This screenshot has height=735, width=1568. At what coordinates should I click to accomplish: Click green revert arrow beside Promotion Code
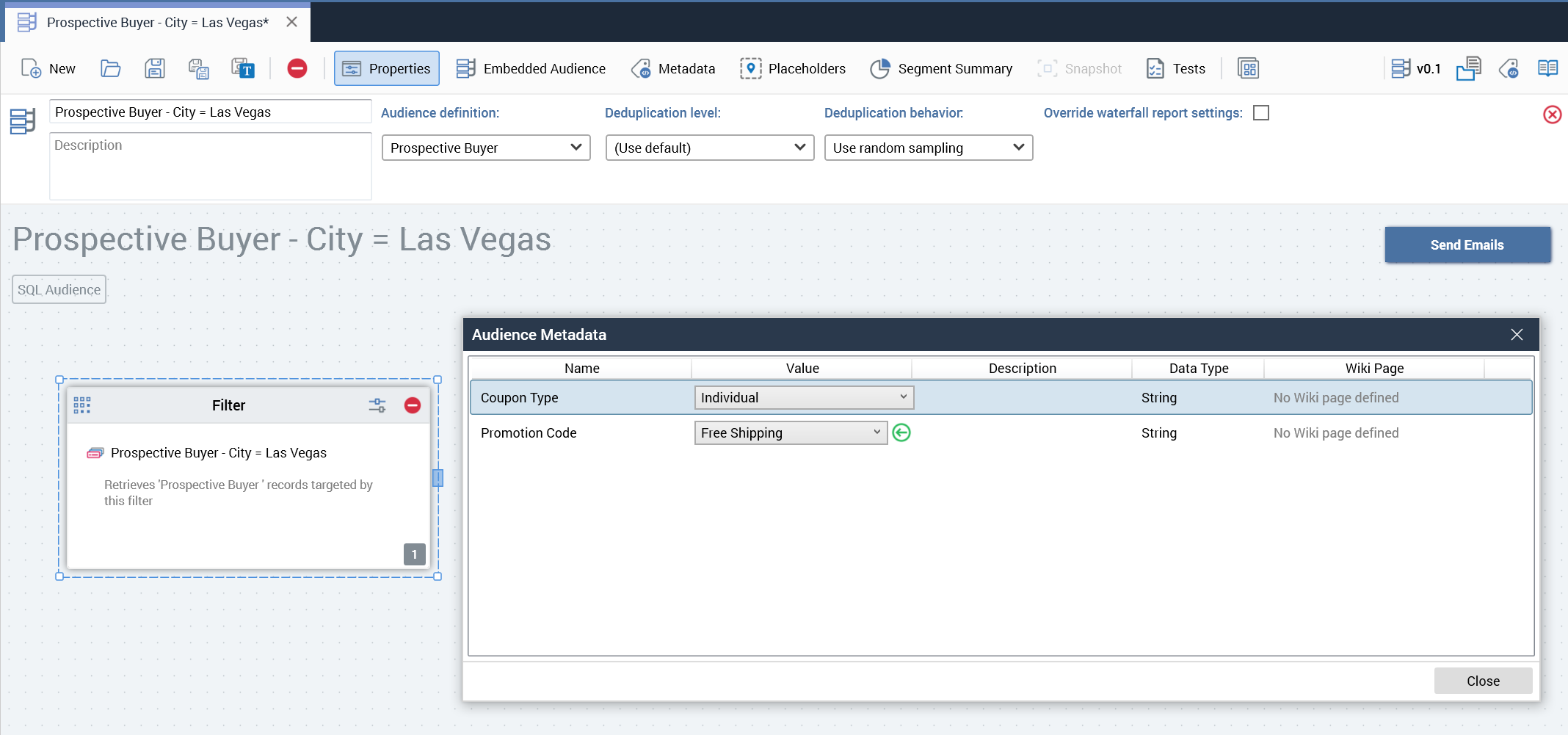click(901, 432)
